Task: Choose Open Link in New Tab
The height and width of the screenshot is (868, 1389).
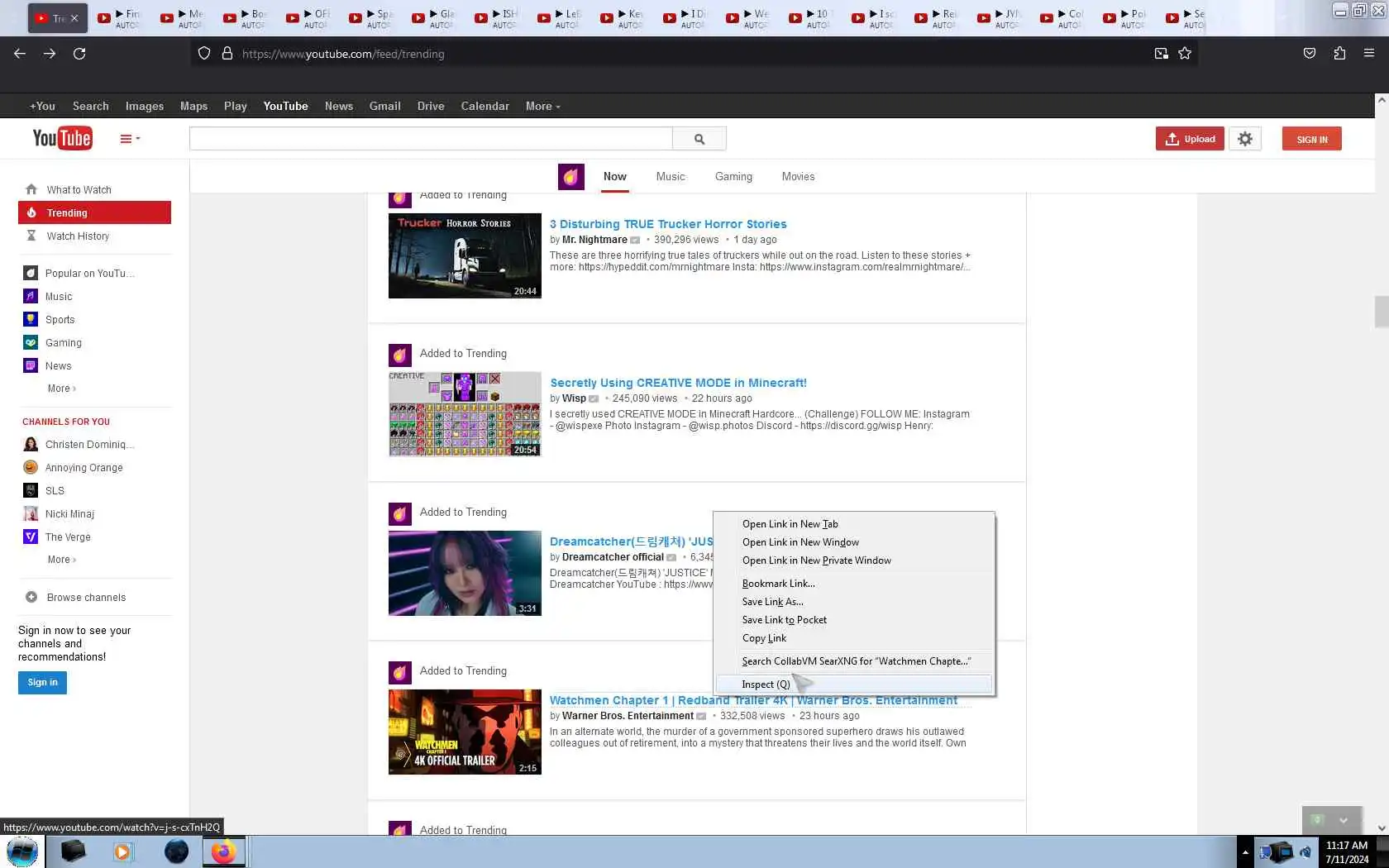Action: [x=854, y=524]
